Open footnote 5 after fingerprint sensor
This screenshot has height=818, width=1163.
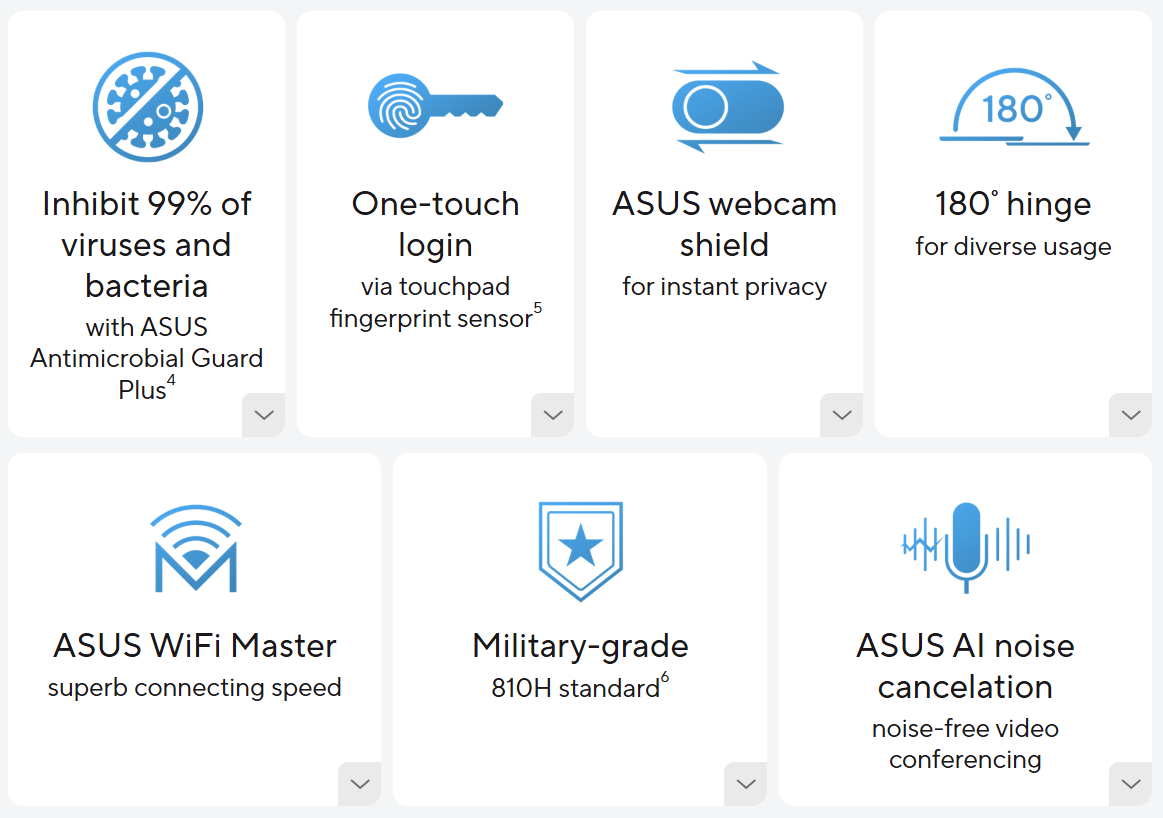pyautogui.click(x=538, y=308)
